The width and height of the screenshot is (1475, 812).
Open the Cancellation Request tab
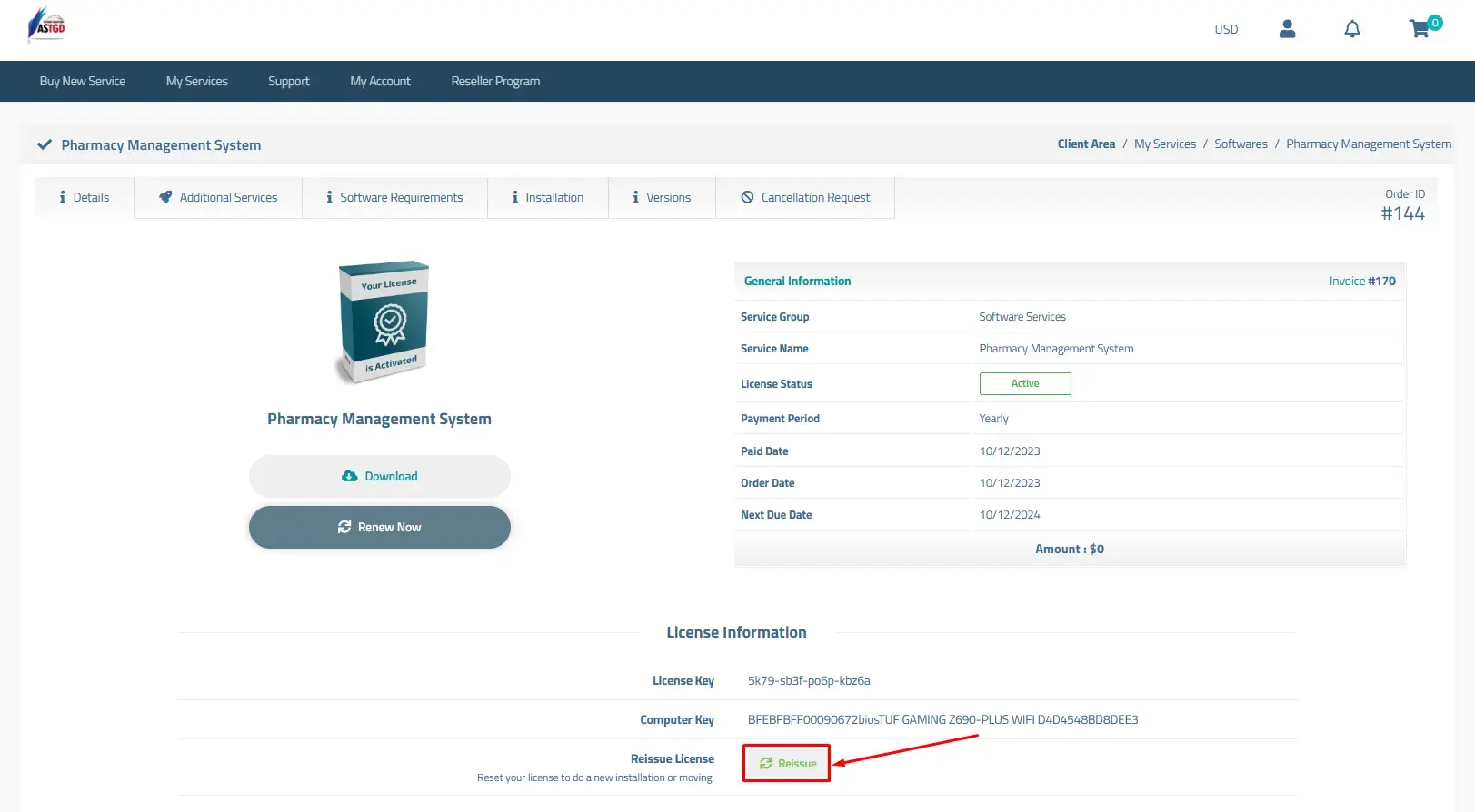805,197
